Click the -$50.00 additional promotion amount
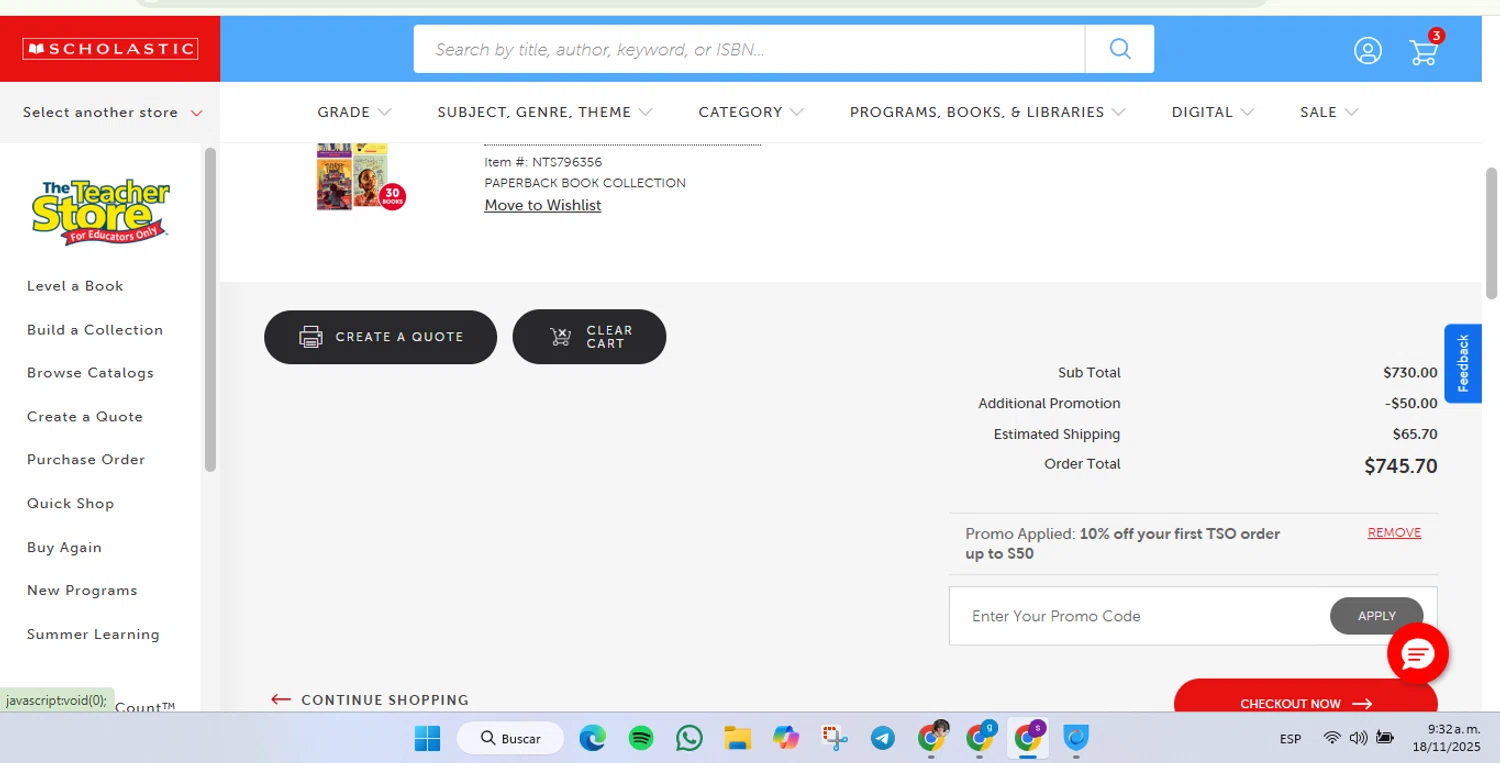This screenshot has height=763, width=1500. 1411,404
